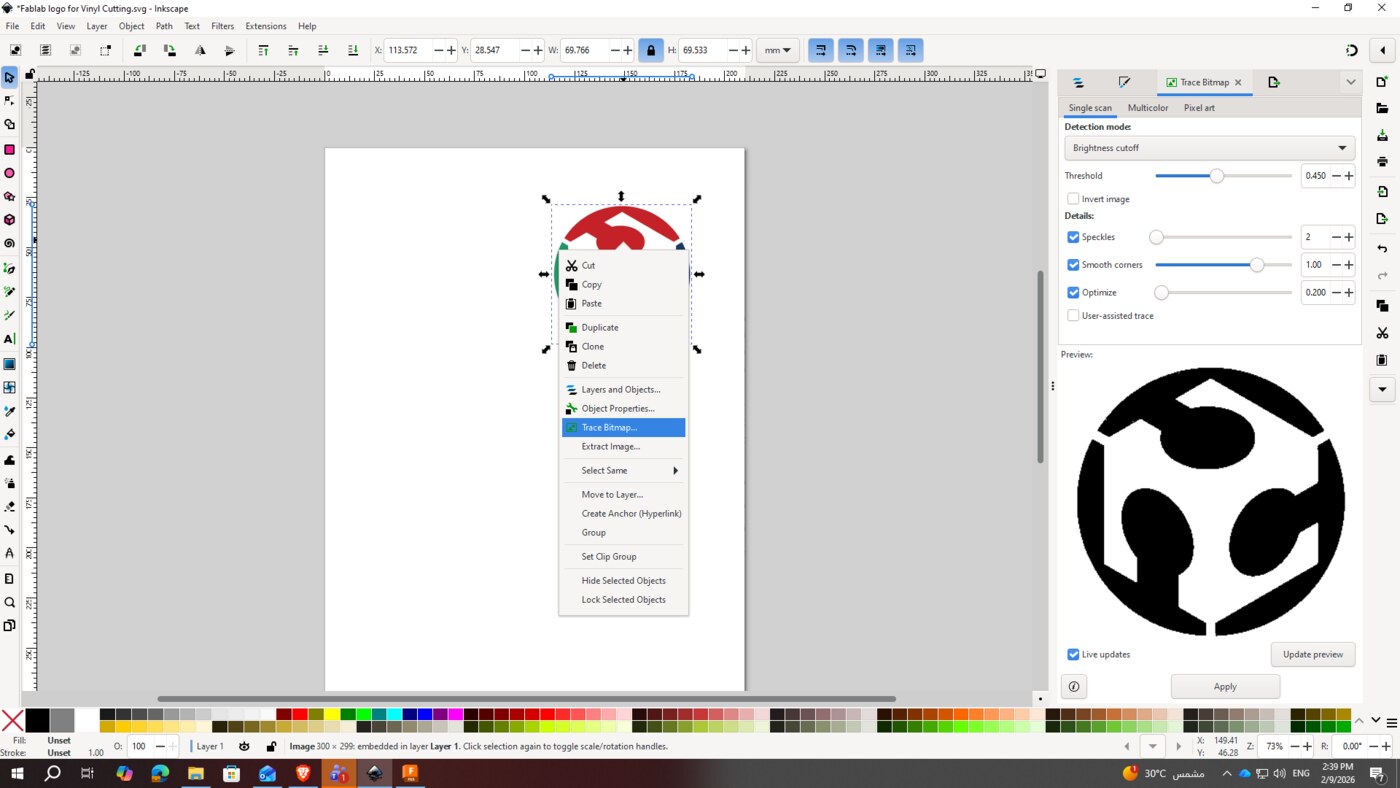Click the Flip vertical icon
The width and height of the screenshot is (1400, 788).
[x=230, y=50]
